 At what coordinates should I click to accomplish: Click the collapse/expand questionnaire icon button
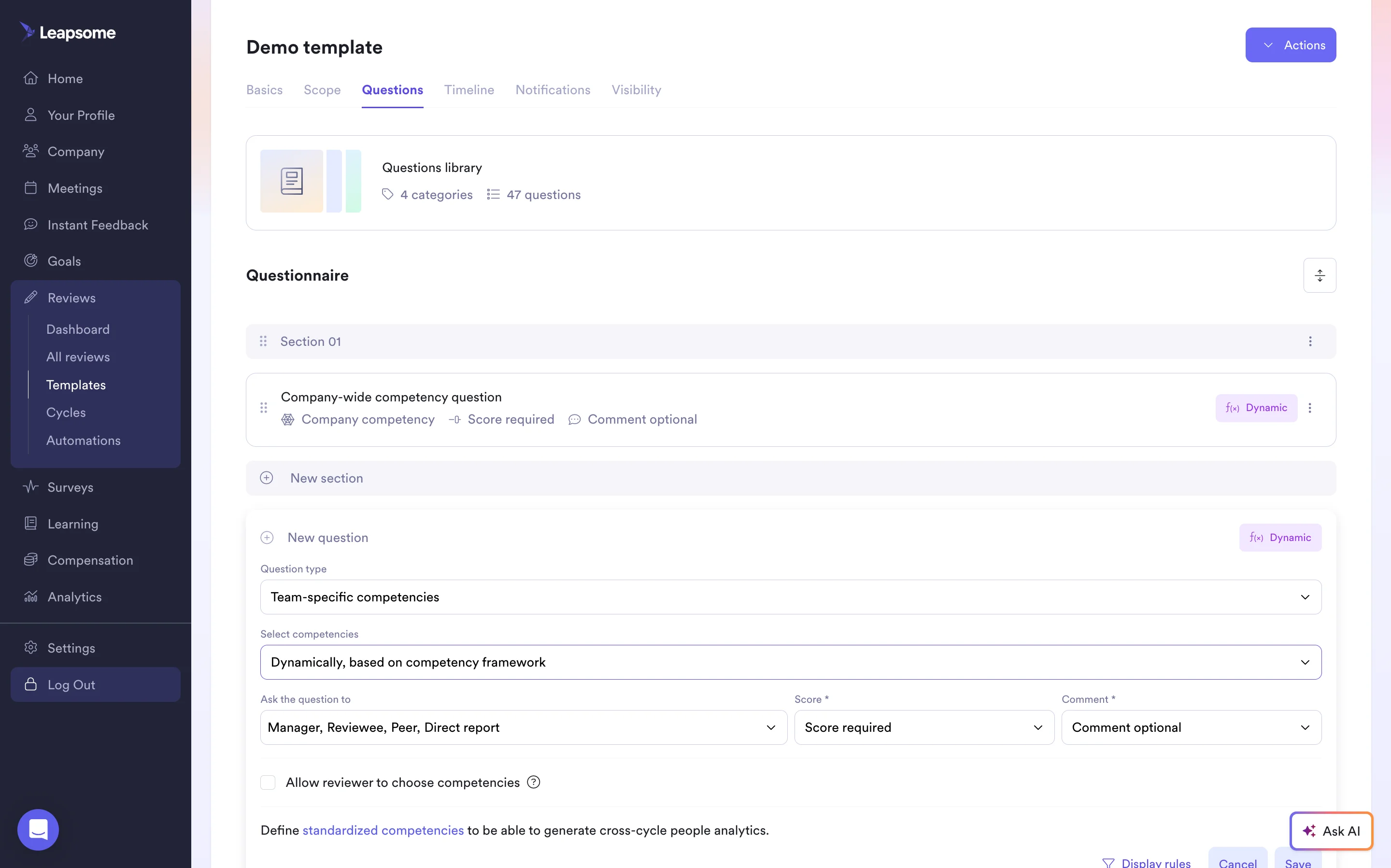point(1319,275)
